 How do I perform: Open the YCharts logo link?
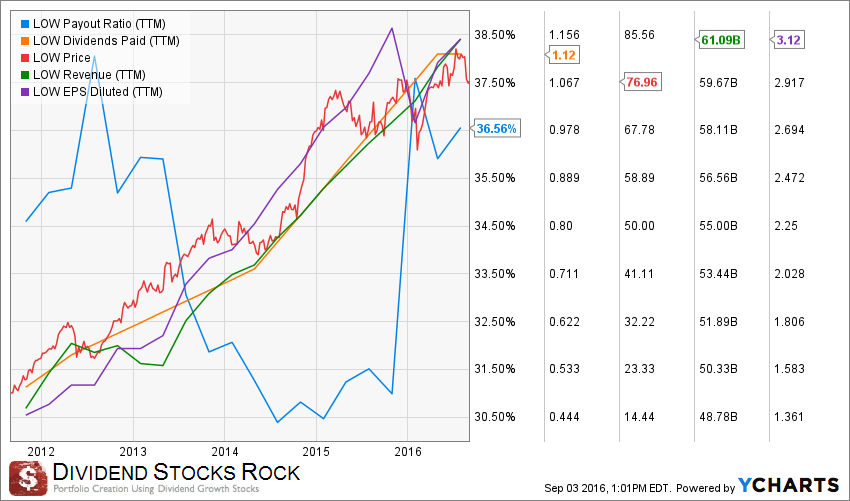(x=789, y=485)
